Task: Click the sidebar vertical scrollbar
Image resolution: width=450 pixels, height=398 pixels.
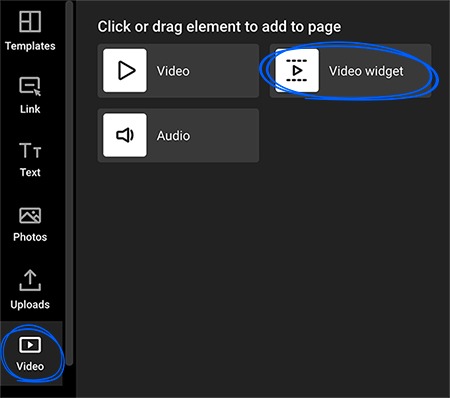Action: tap(69, 183)
